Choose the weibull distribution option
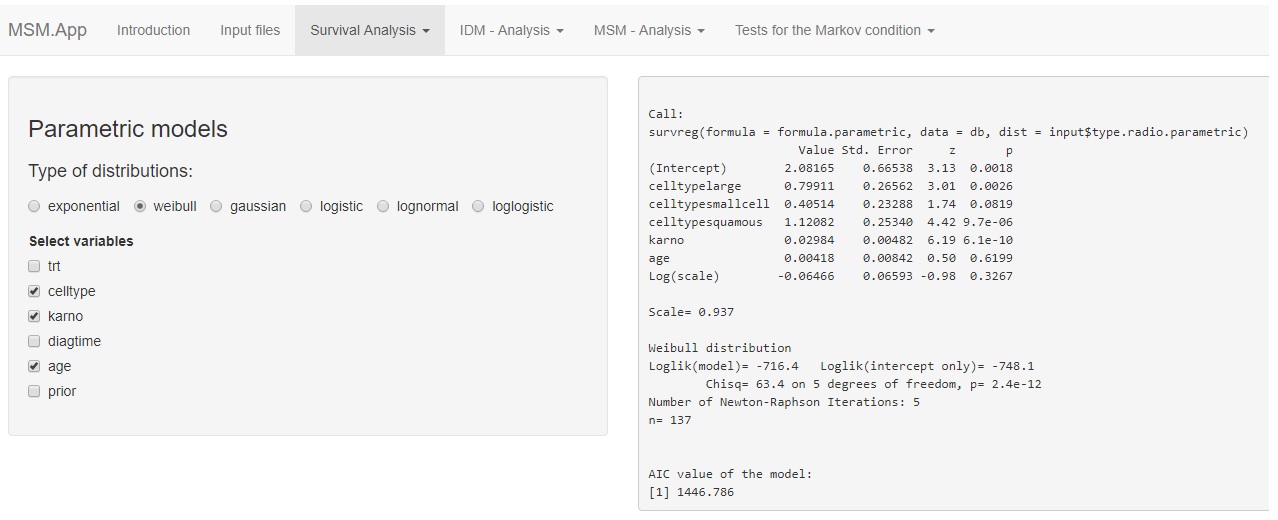1278x520 pixels. (140, 206)
